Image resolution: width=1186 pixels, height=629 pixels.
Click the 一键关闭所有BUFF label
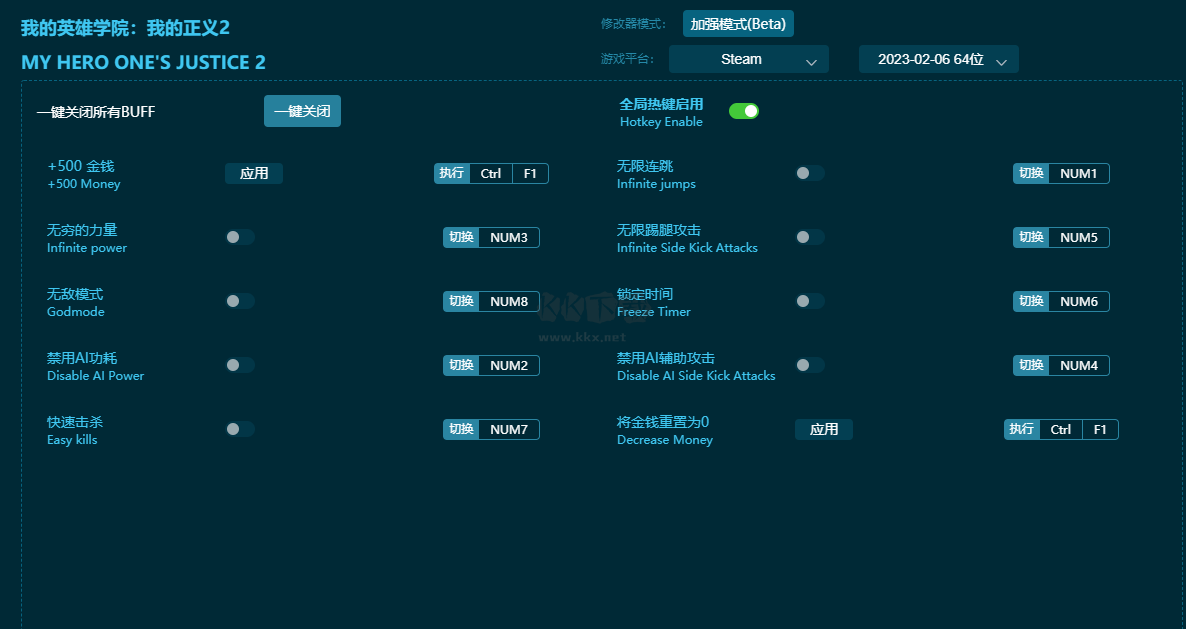pos(96,112)
